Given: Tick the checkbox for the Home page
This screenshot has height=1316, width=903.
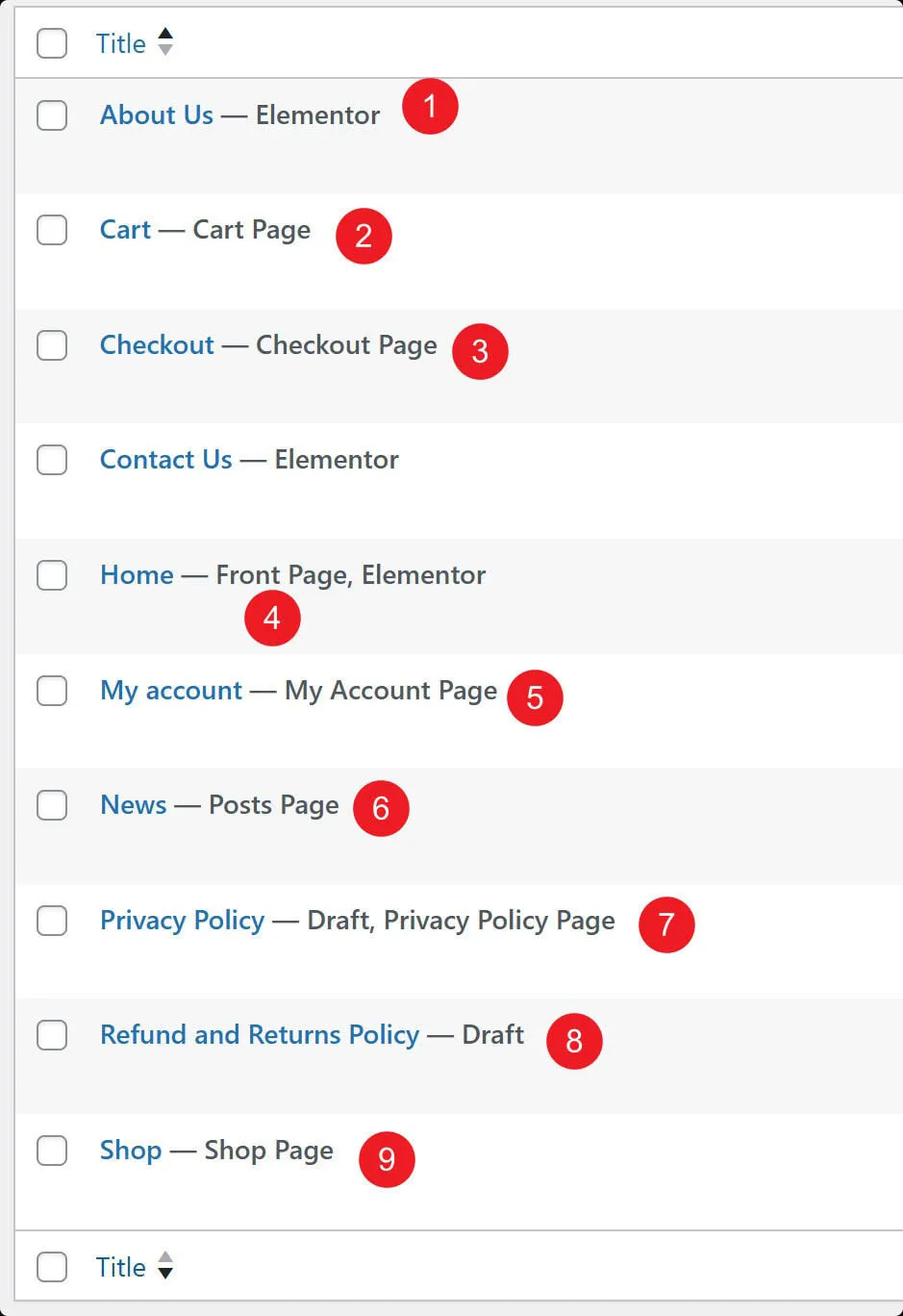Looking at the screenshot, I should [x=52, y=575].
